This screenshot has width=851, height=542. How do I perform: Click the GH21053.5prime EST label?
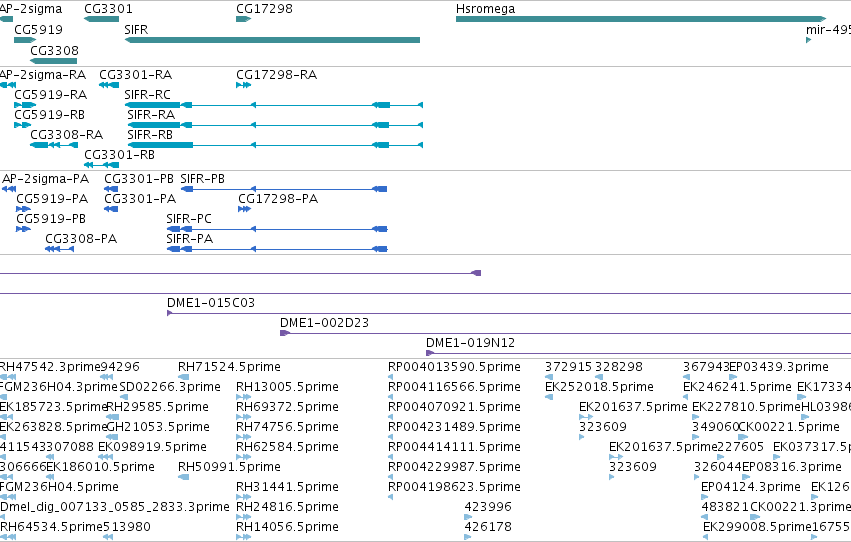pyautogui.click(x=158, y=427)
